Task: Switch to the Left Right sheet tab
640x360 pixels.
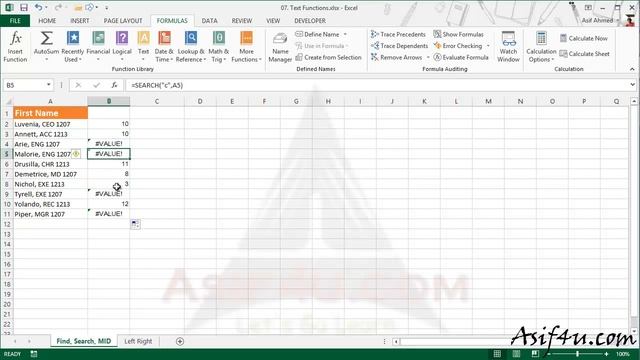Action: [138, 341]
